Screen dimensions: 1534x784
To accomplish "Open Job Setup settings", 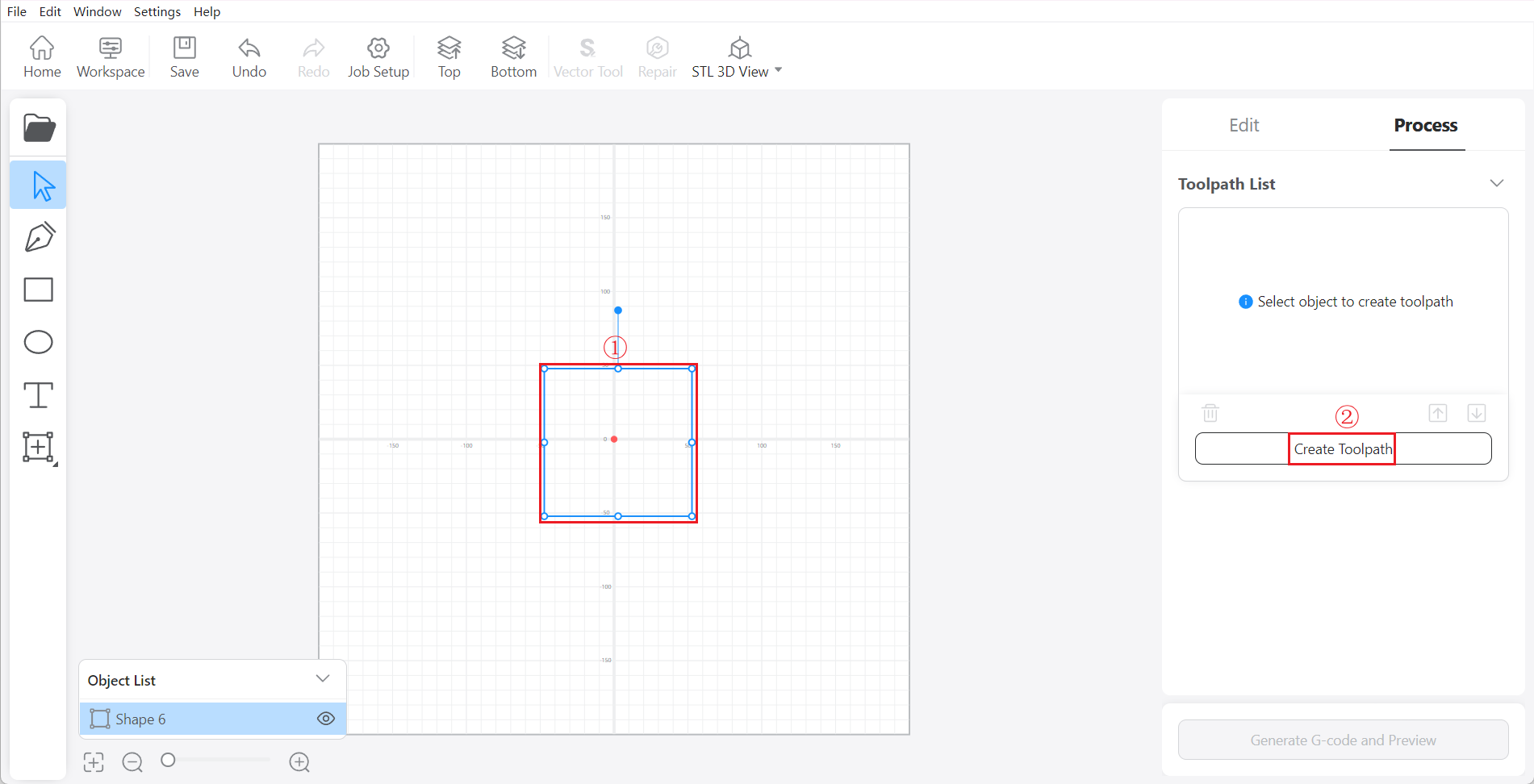I will [x=378, y=57].
